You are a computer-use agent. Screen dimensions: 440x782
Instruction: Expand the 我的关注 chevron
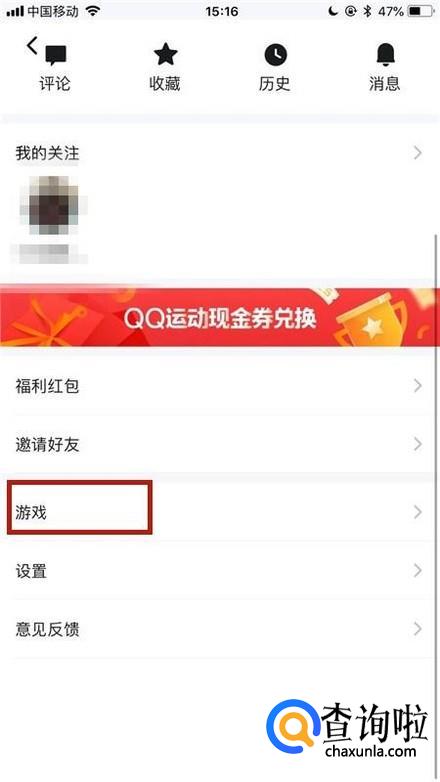click(x=418, y=153)
